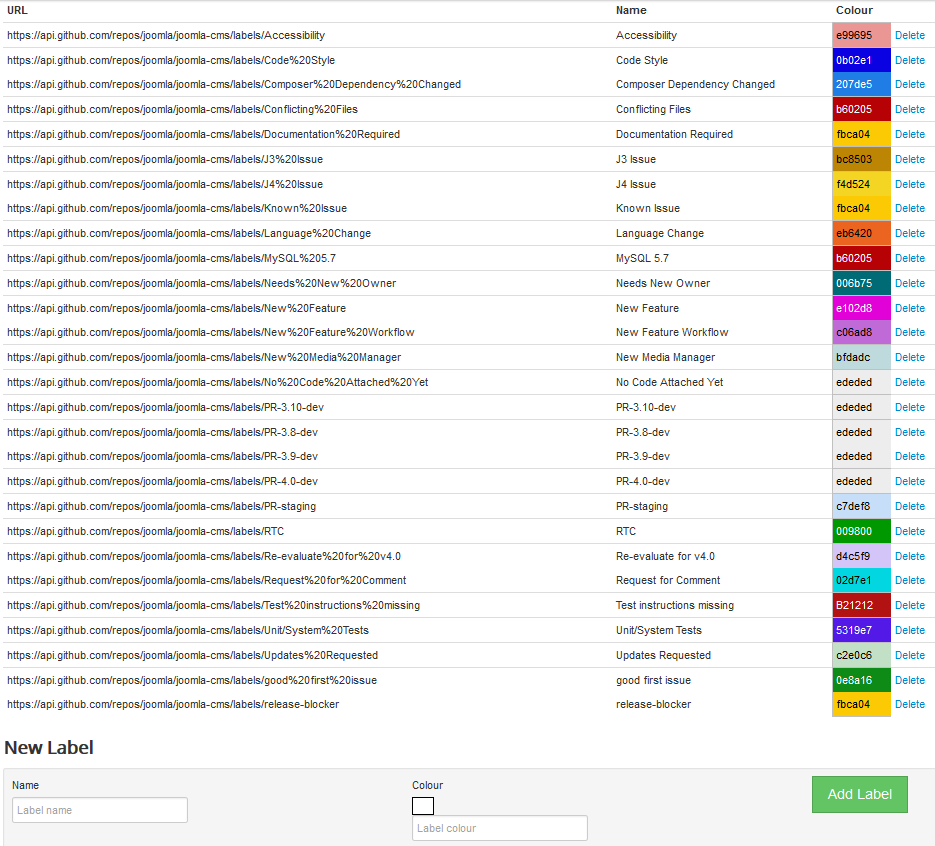The width and height of the screenshot is (935, 846).
Task: Delete the J3 Issue label
Action: 909,159
